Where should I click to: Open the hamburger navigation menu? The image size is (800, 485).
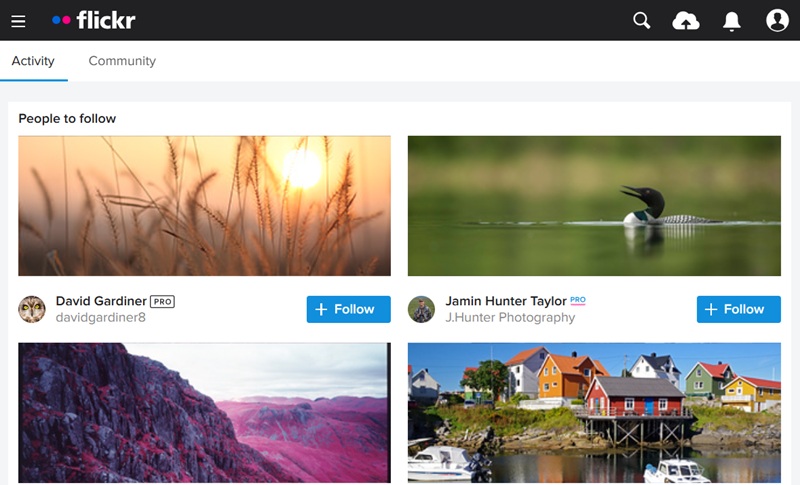(x=18, y=21)
